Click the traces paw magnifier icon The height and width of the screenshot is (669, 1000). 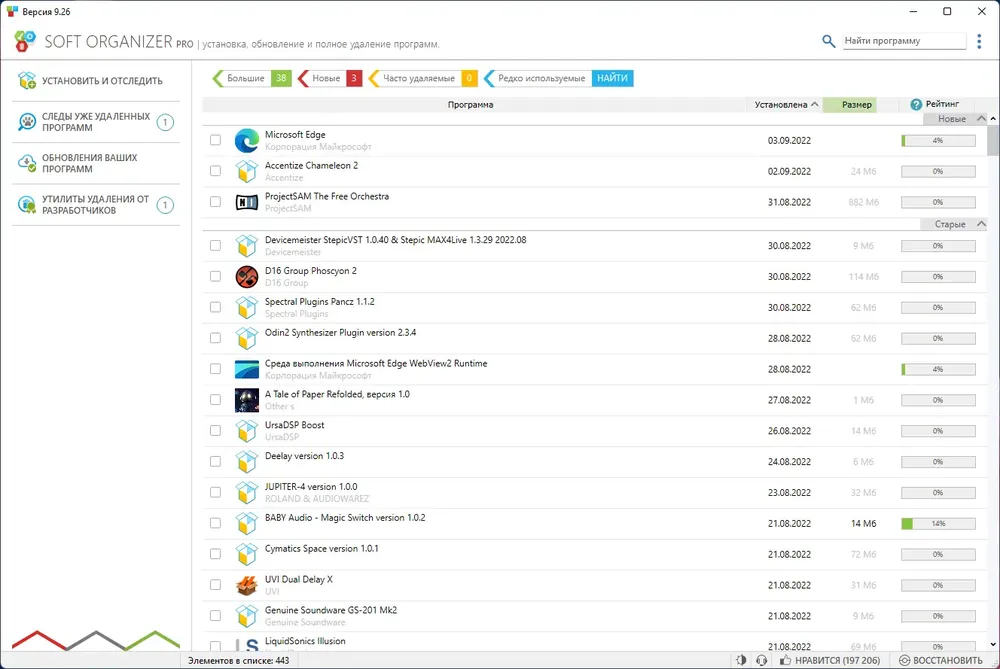[x=27, y=122]
